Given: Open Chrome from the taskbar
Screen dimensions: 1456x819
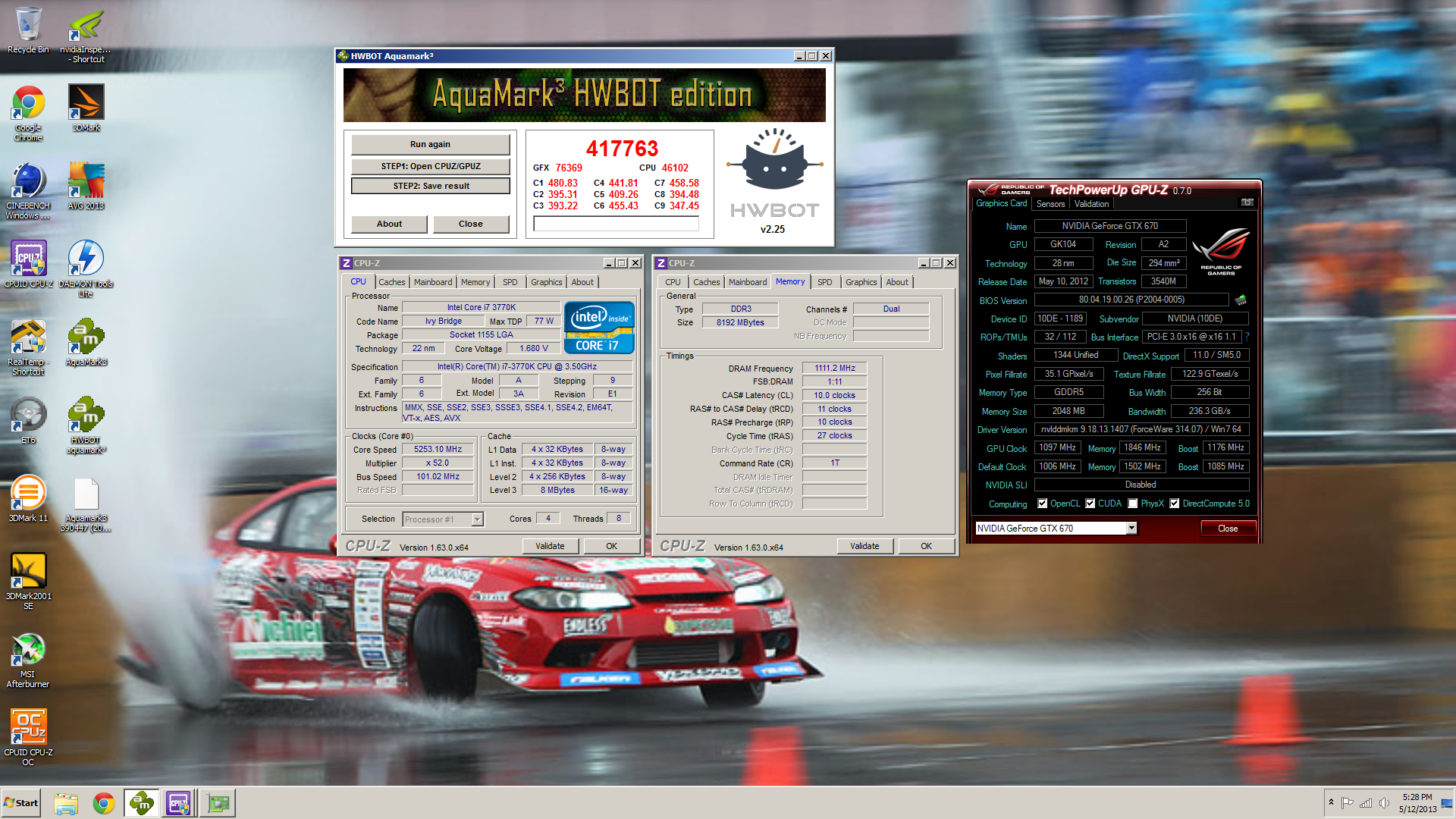Looking at the screenshot, I should (104, 803).
